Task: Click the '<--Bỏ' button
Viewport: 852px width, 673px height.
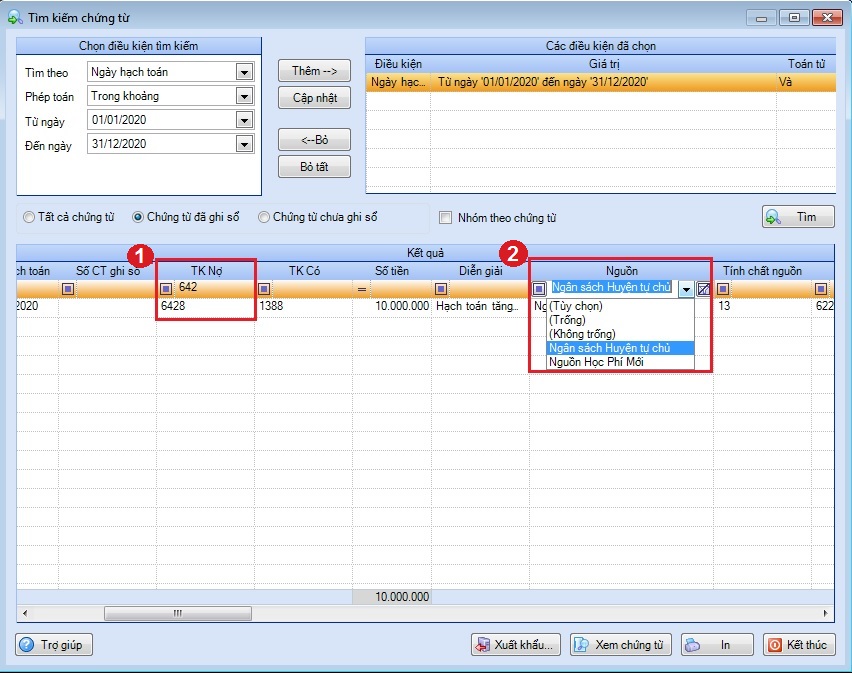Action: pyautogui.click(x=314, y=140)
